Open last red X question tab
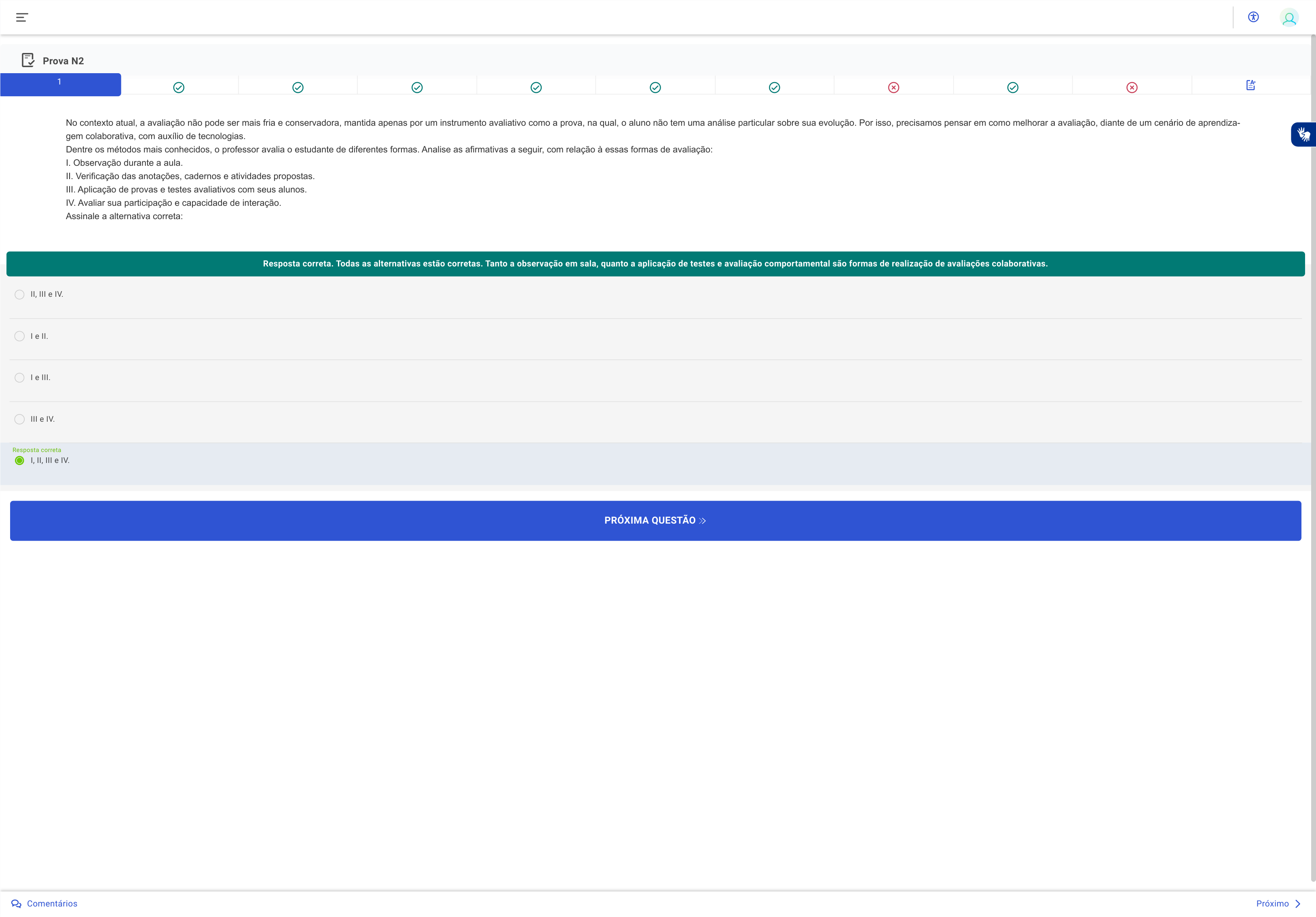Screen dimensions: 1316x917 pyautogui.click(x=1132, y=88)
